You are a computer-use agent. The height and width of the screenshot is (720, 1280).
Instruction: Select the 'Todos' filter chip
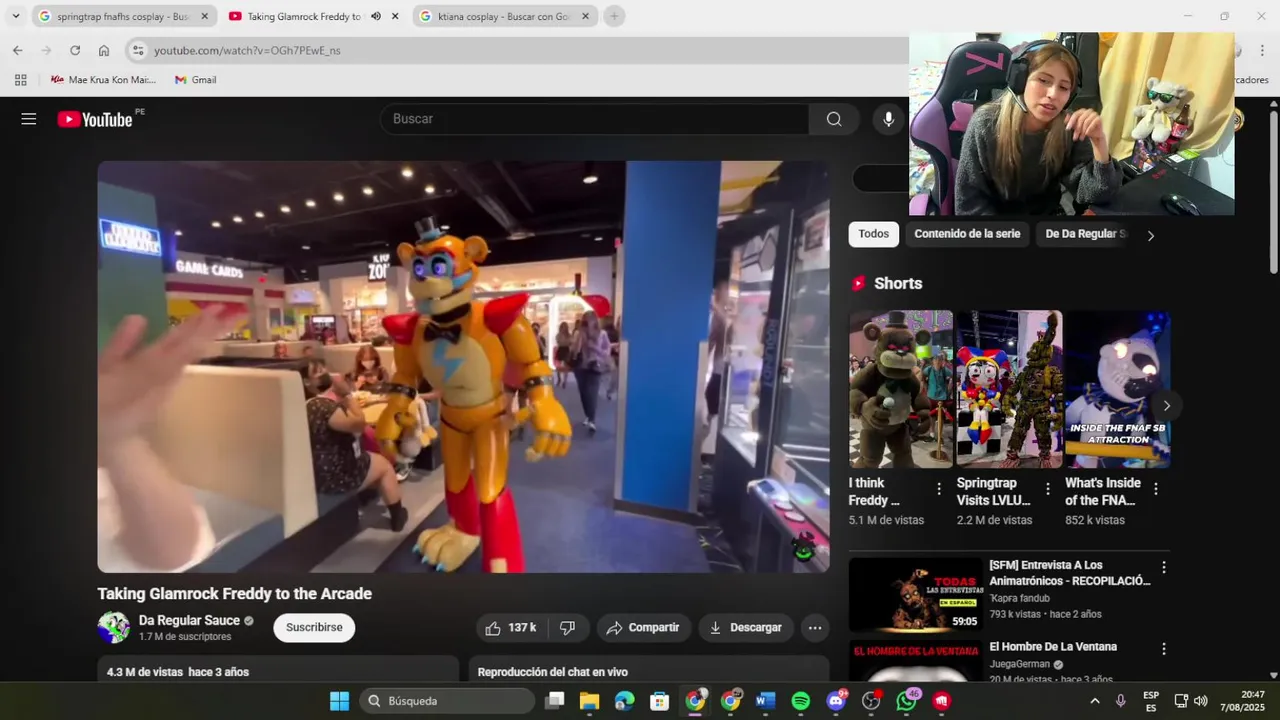[x=873, y=234]
